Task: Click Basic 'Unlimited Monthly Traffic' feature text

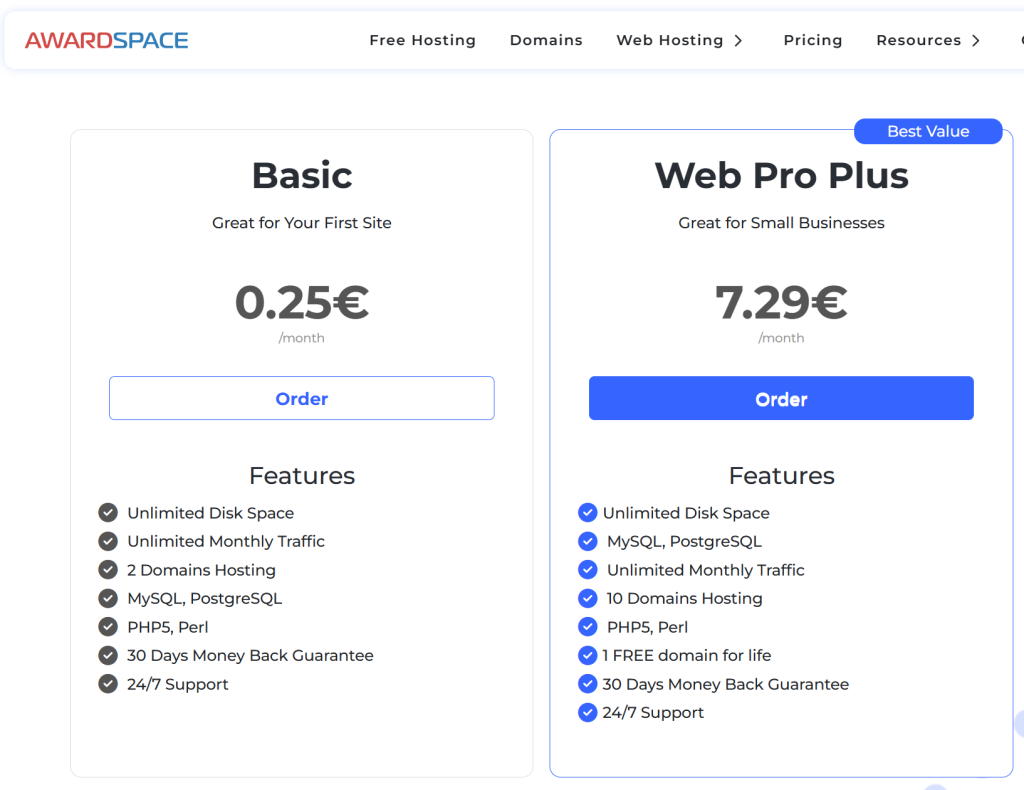Action: click(x=226, y=542)
